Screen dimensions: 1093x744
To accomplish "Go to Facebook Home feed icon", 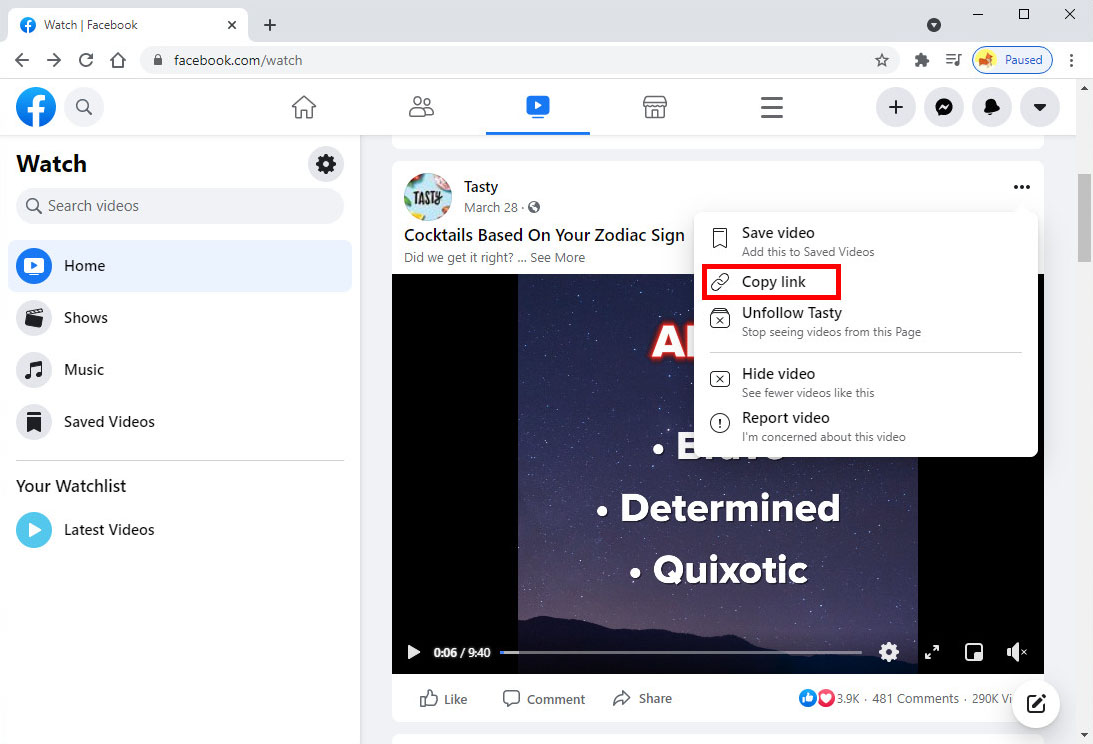I will click(x=304, y=107).
